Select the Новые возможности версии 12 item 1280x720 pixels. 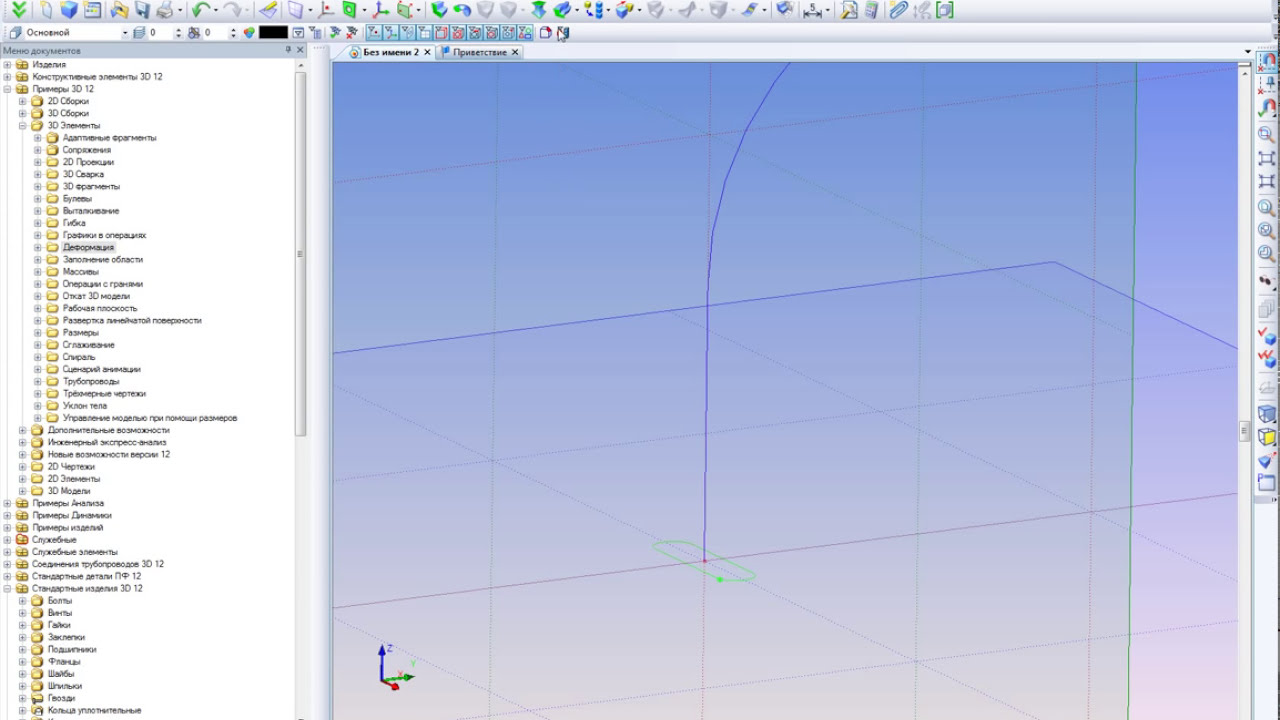109,454
